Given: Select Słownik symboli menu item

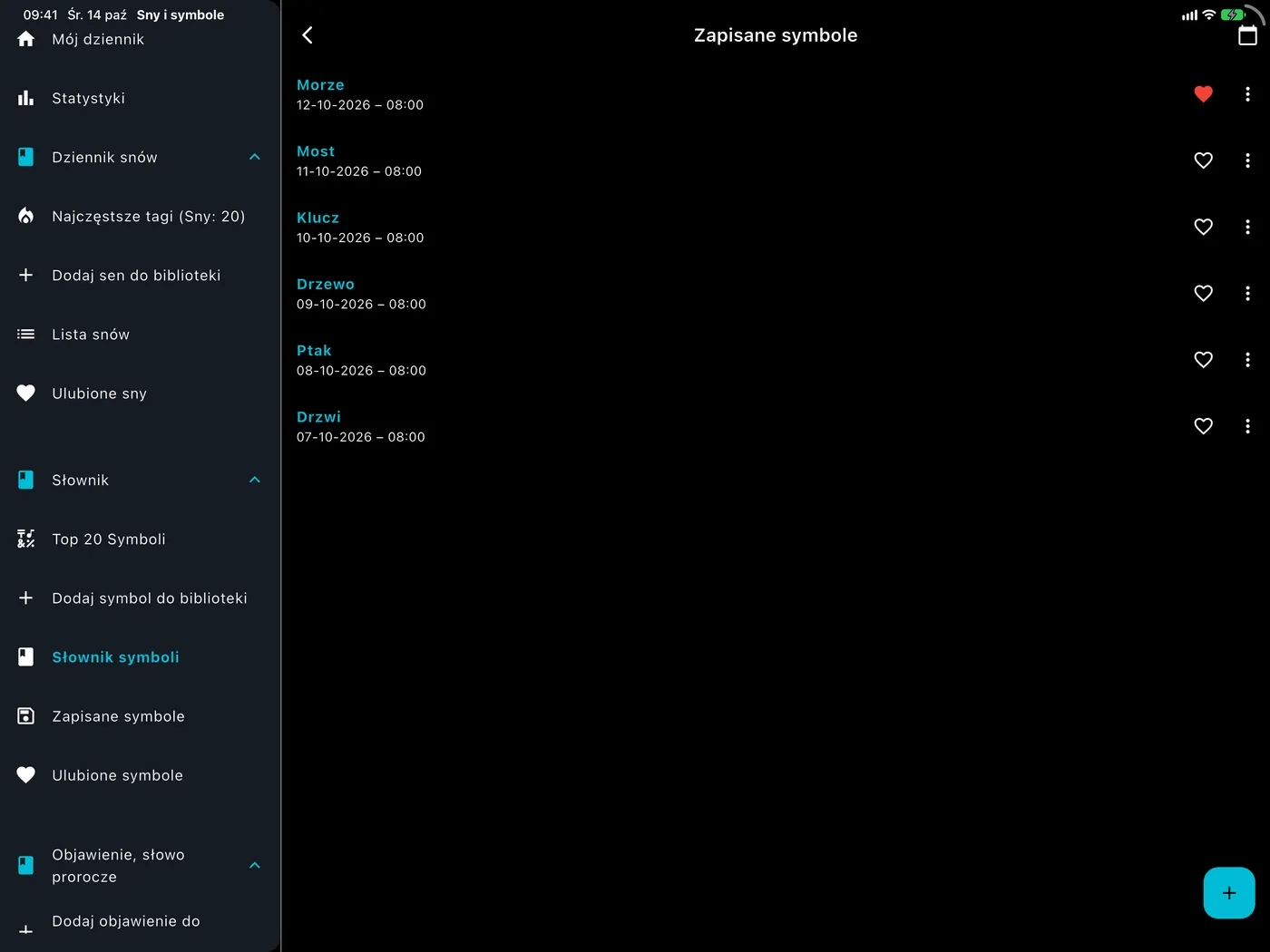Looking at the screenshot, I should click(141, 657).
